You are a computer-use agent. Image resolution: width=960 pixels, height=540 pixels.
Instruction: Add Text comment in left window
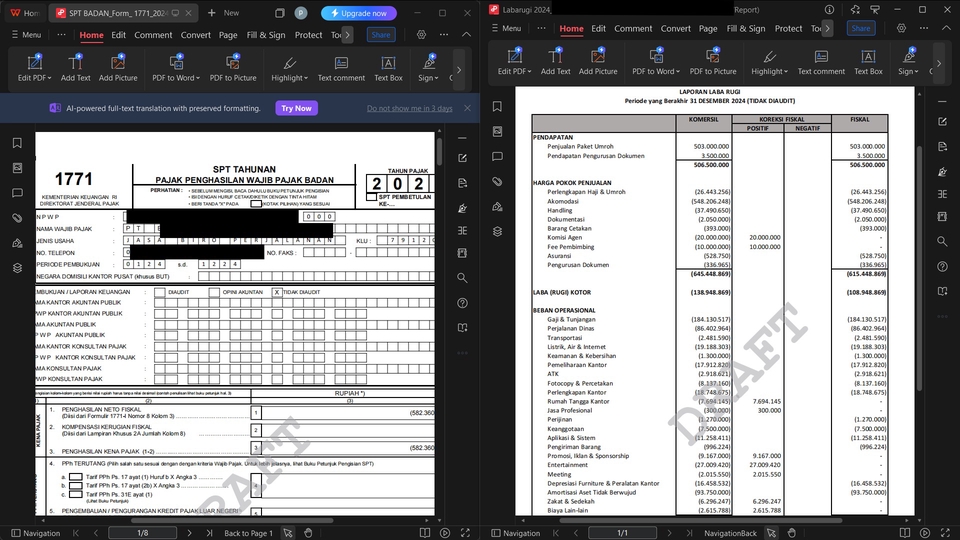pyautogui.click(x=341, y=67)
